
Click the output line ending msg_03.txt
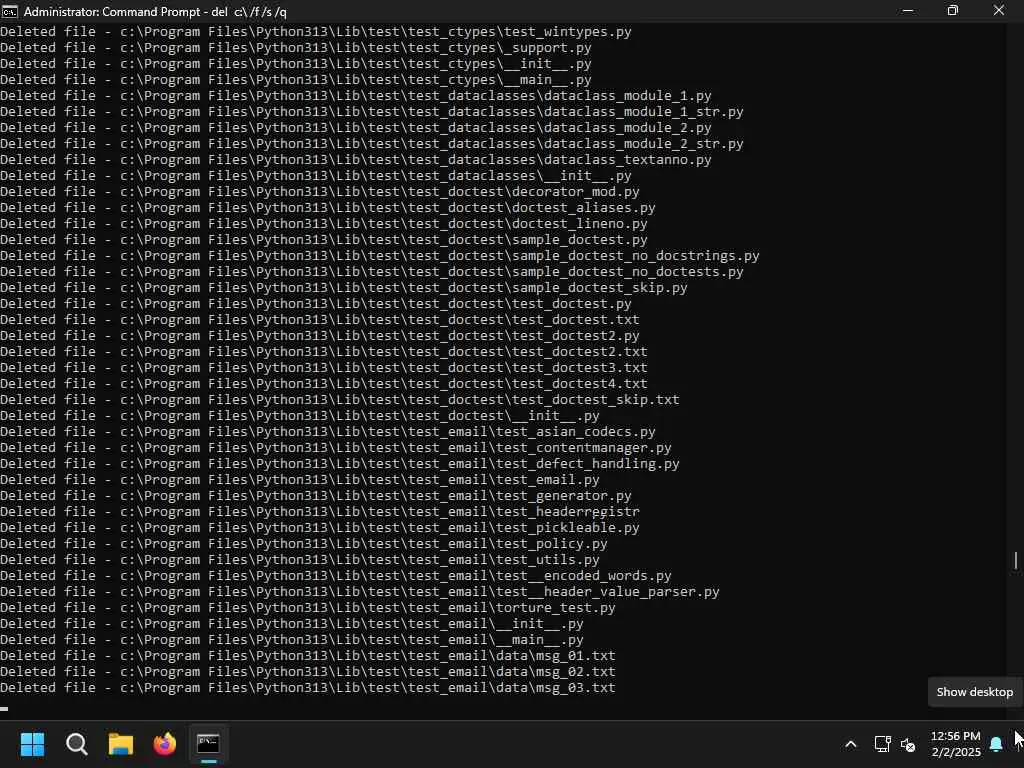point(308,688)
